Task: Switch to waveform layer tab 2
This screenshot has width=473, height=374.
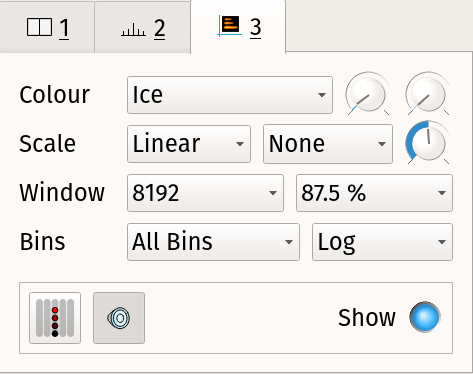Action: coord(143,27)
